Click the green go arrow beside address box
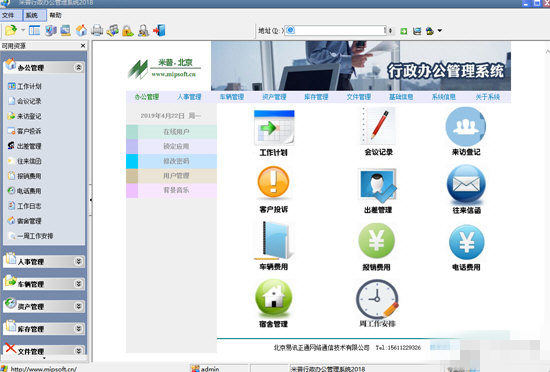Viewport: 550px width, 372px height. [404, 31]
